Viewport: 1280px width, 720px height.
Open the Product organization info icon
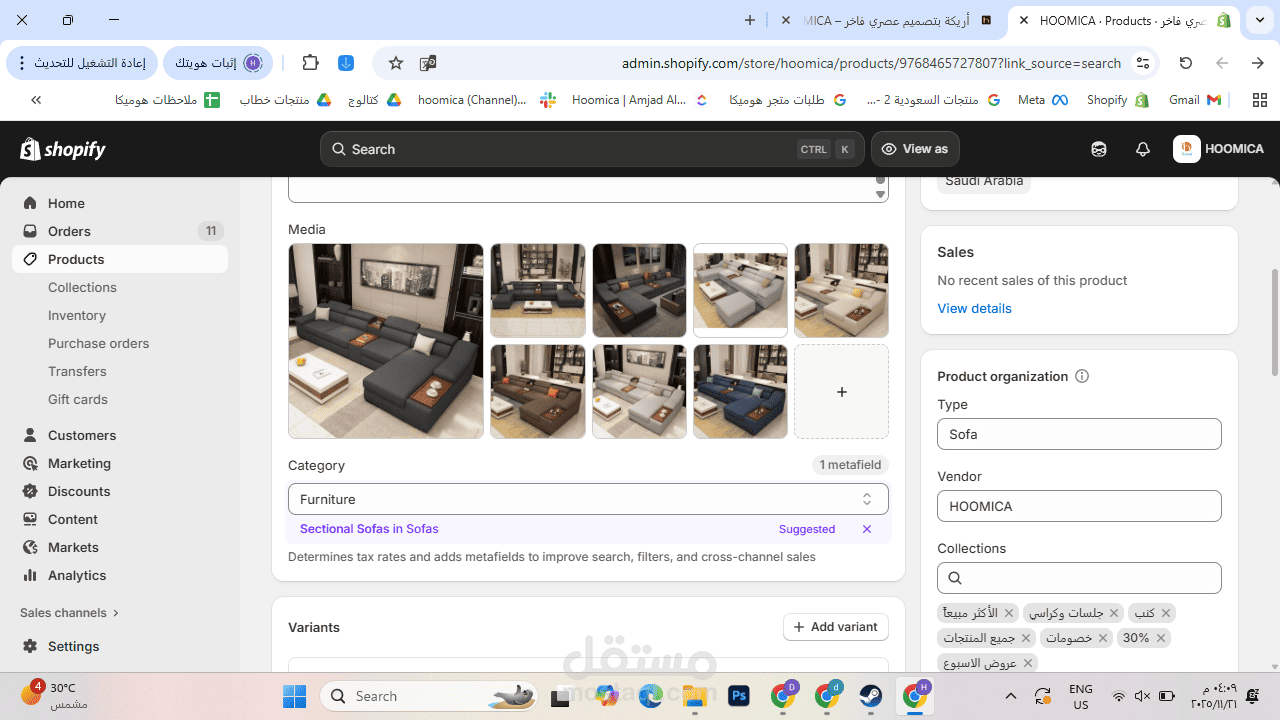tap(1082, 376)
